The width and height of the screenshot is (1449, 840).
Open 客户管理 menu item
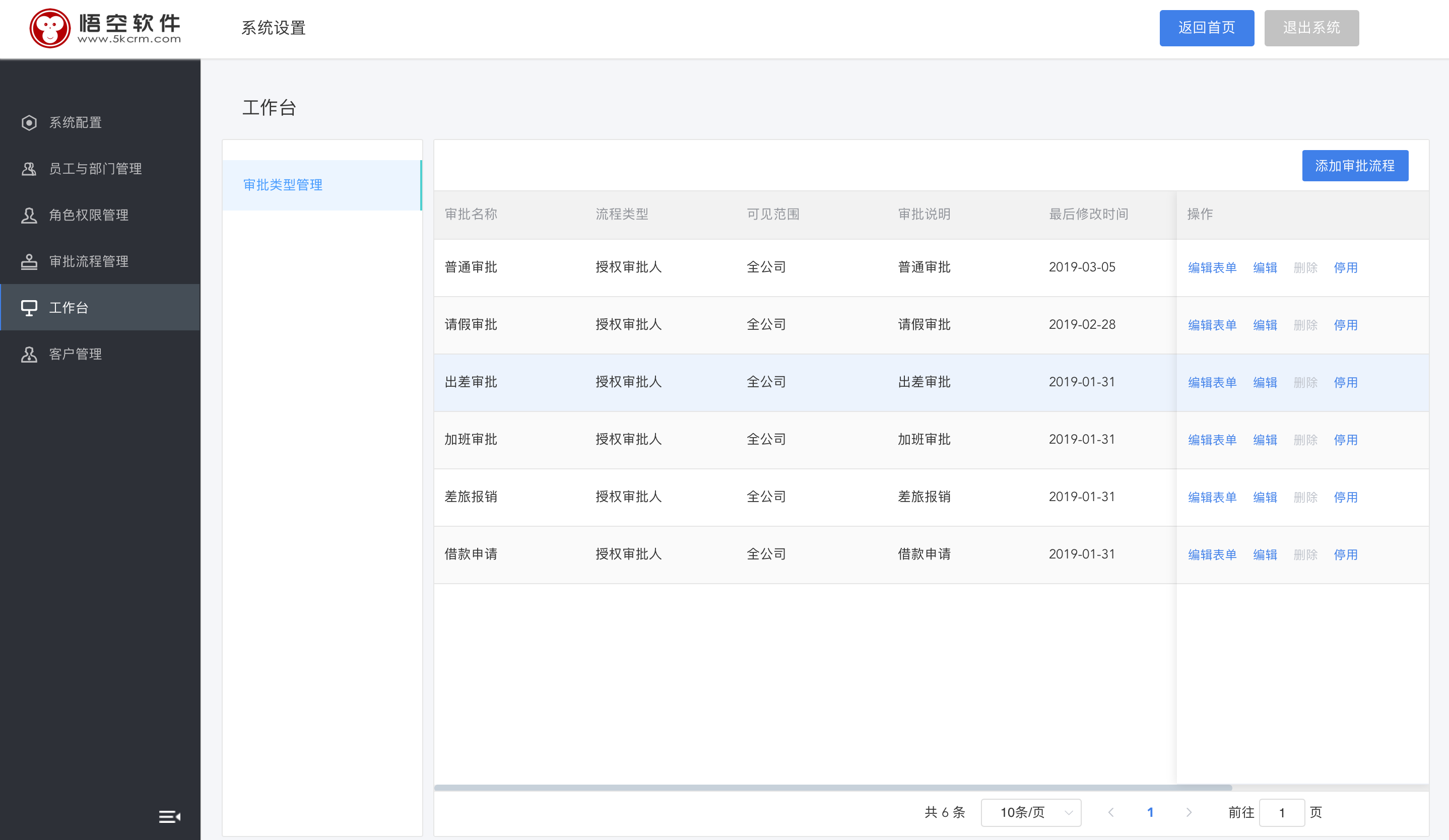click(x=100, y=354)
